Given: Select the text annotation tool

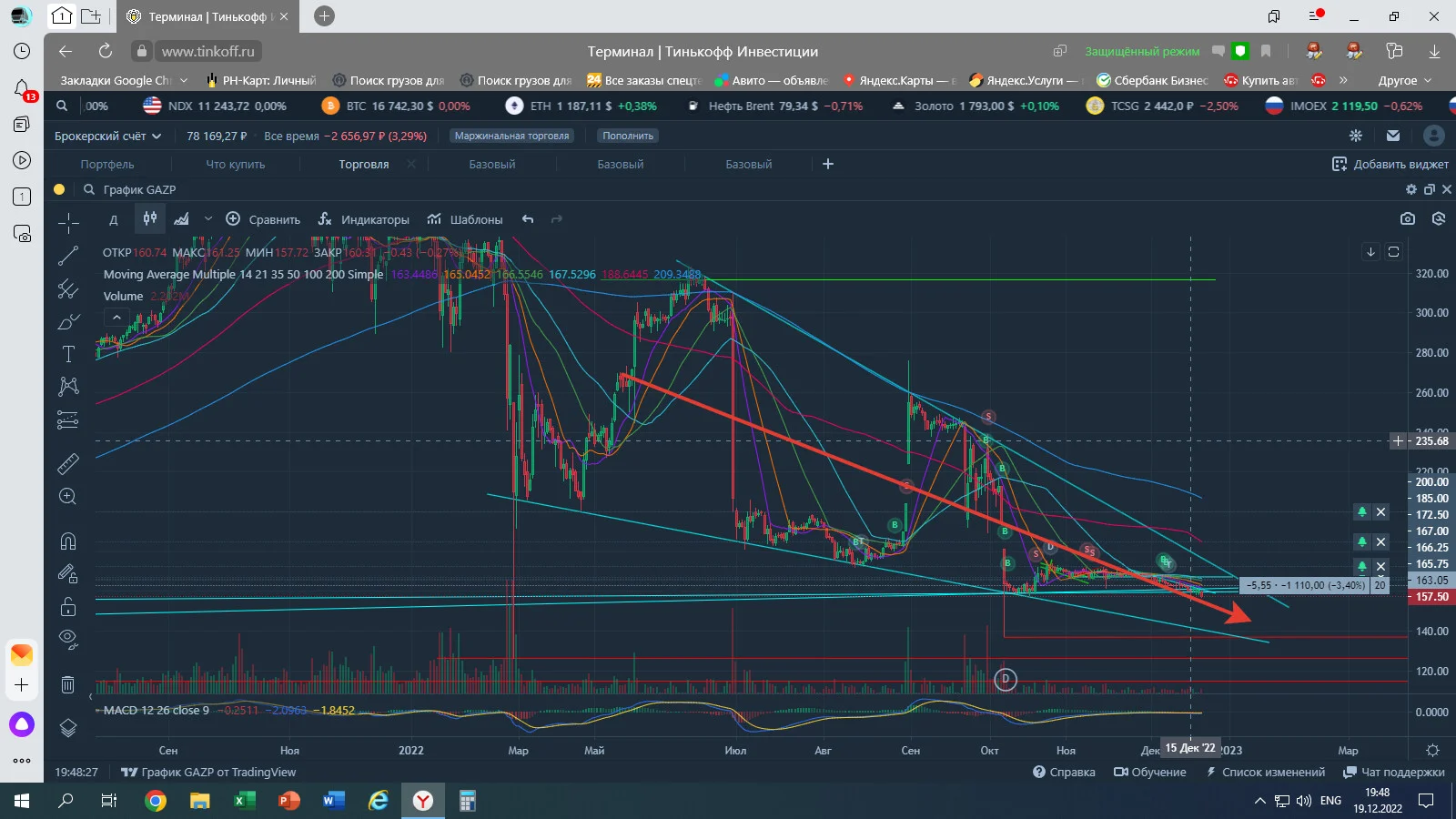Looking at the screenshot, I should tap(68, 354).
